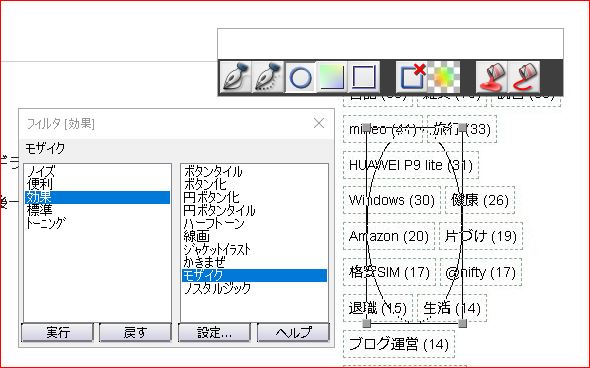
Task: Open the 生活 (14) tag link
Action: [452, 308]
